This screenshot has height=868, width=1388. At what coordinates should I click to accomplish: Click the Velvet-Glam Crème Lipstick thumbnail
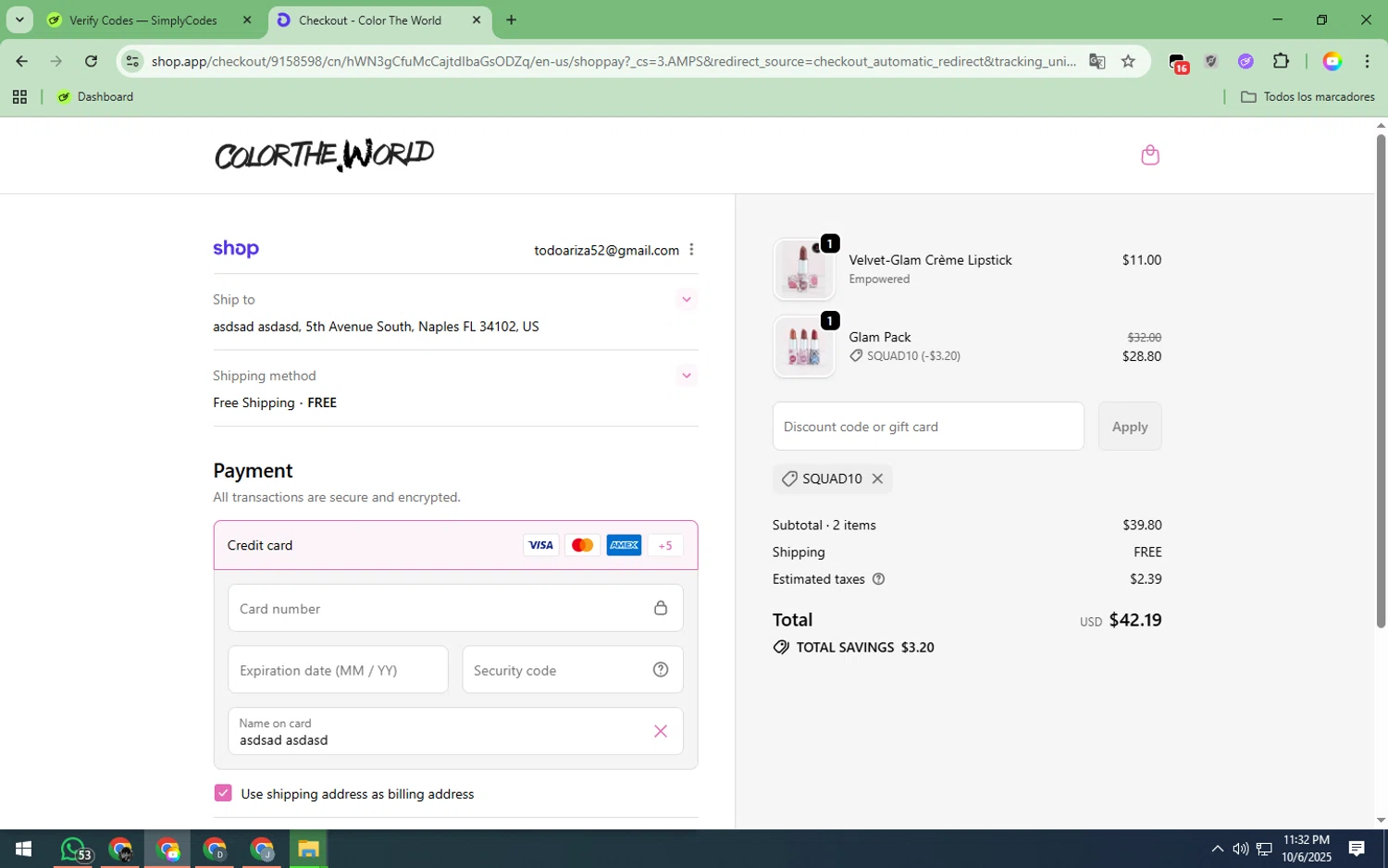(804, 269)
